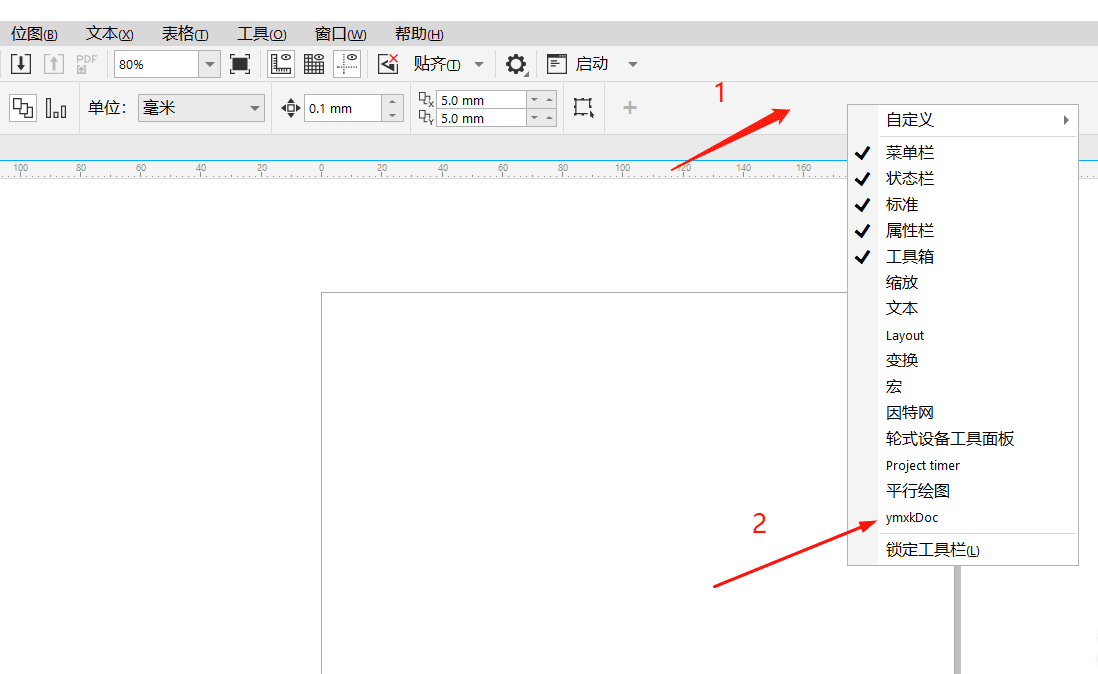1098x674 pixels.
Task: Click the treat as filled icon
Action: coord(583,108)
